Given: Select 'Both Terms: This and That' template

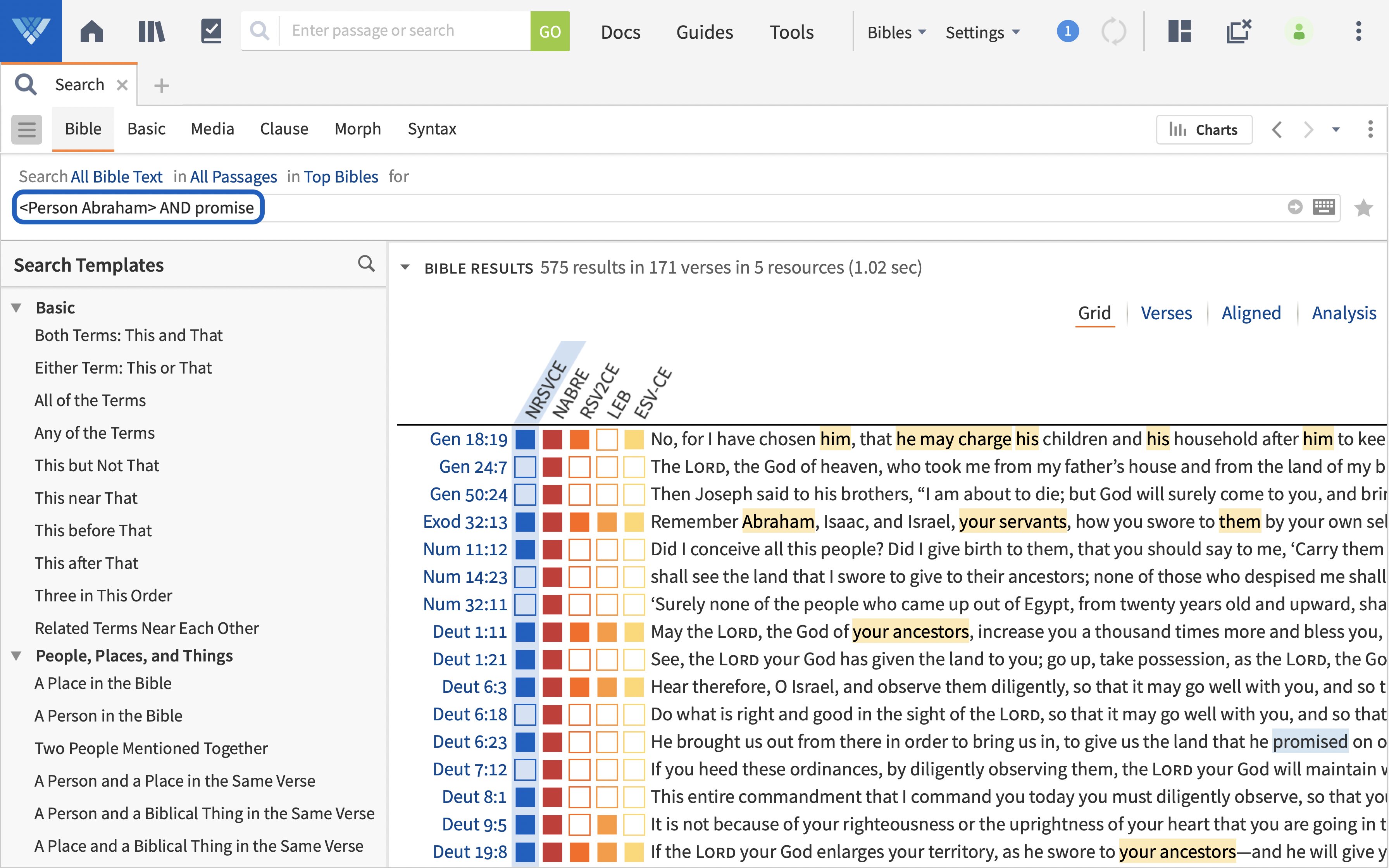Looking at the screenshot, I should pos(129,335).
